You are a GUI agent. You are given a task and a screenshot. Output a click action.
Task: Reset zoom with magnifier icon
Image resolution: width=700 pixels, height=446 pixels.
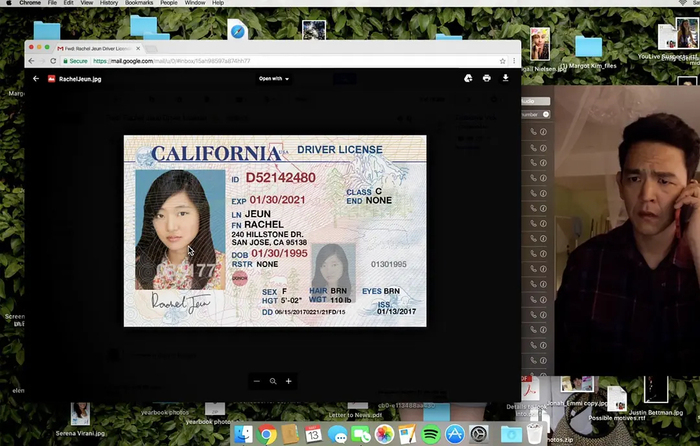click(273, 381)
